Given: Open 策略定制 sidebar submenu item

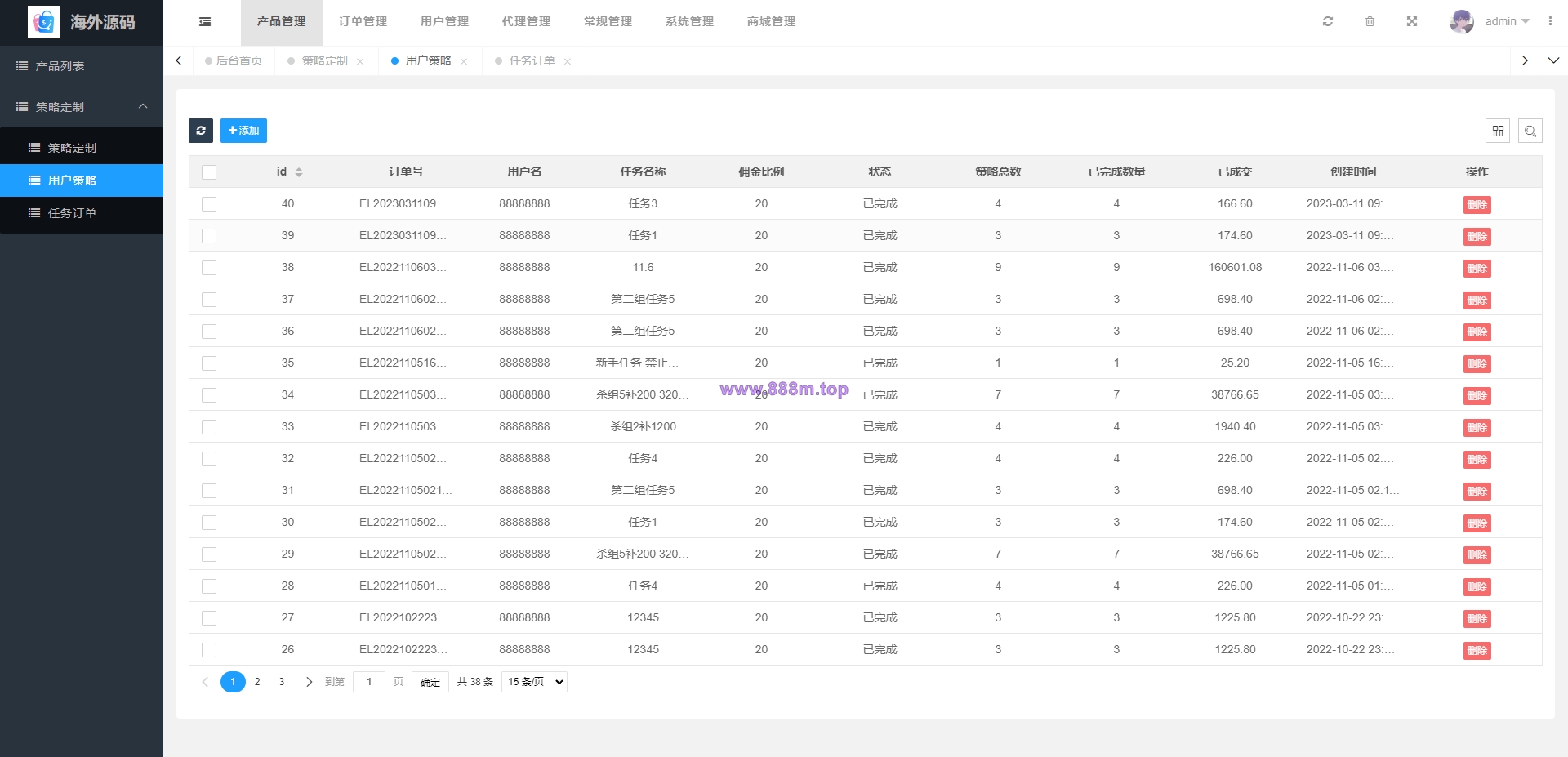Looking at the screenshot, I should 82,148.
